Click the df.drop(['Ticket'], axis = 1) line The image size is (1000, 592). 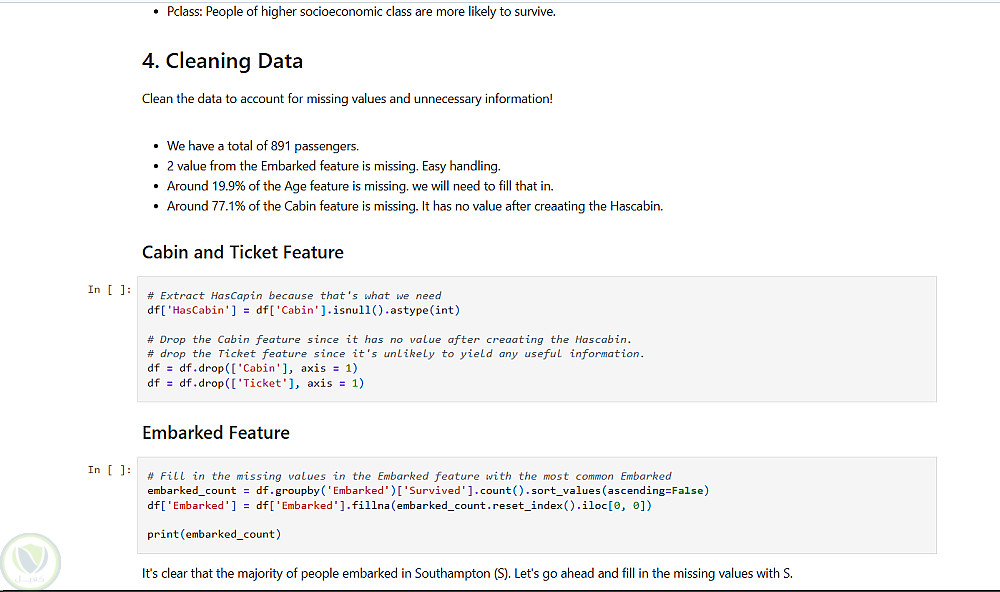click(x=255, y=383)
